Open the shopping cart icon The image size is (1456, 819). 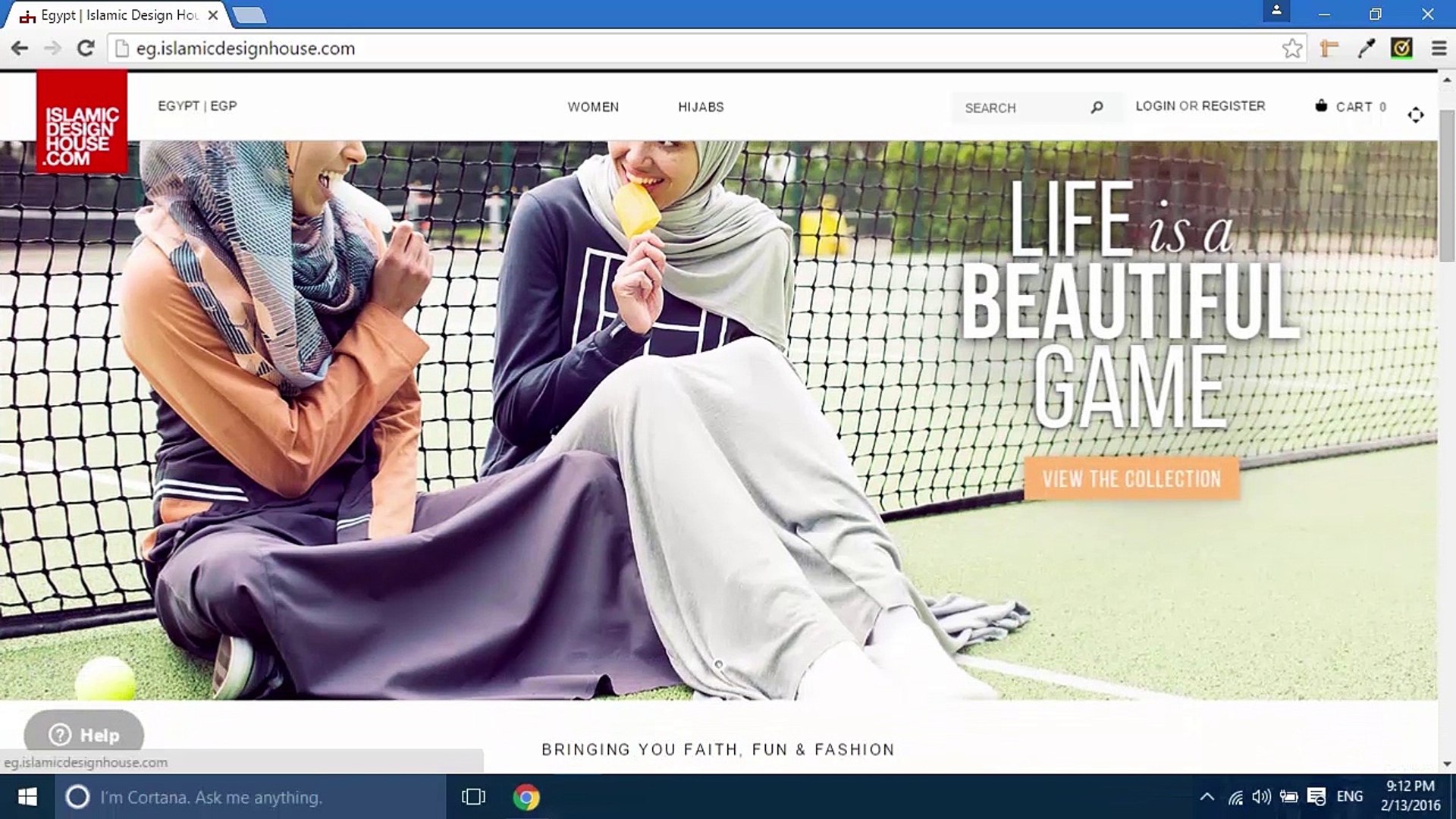[1321, 106]
